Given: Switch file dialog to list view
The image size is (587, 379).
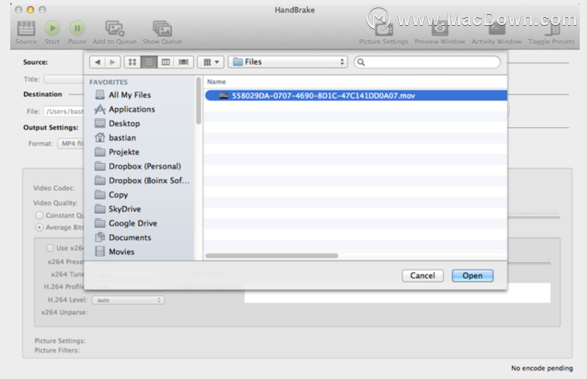Looking at the screenshot, I should pyautogui.click(x=149, y=62).
